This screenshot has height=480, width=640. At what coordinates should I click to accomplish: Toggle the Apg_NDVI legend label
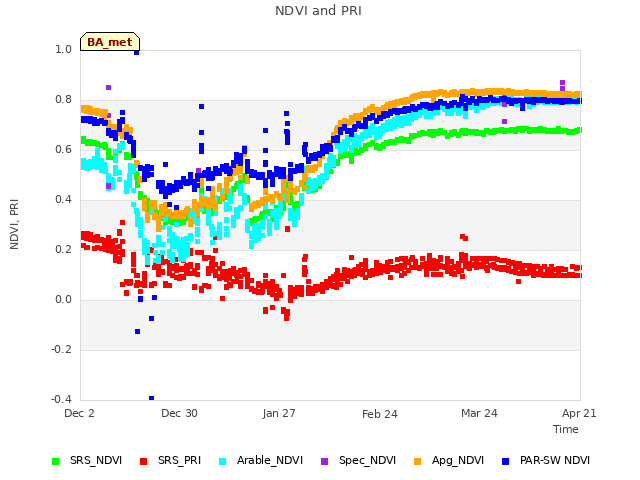tap(458, 460)
